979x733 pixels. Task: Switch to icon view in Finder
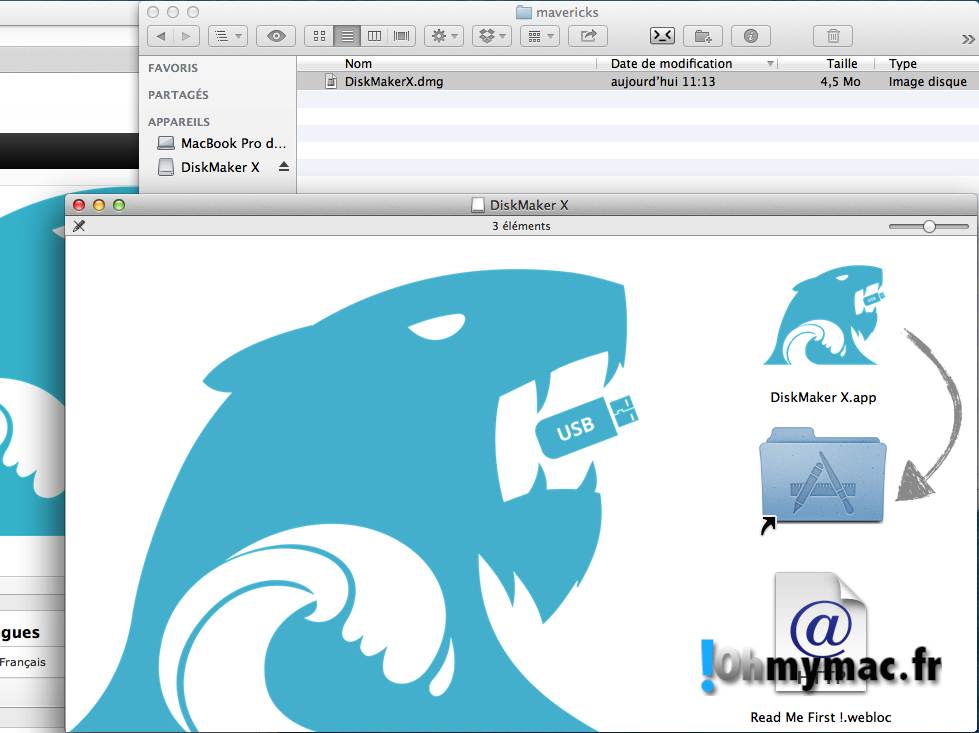(x=320, y=36)
